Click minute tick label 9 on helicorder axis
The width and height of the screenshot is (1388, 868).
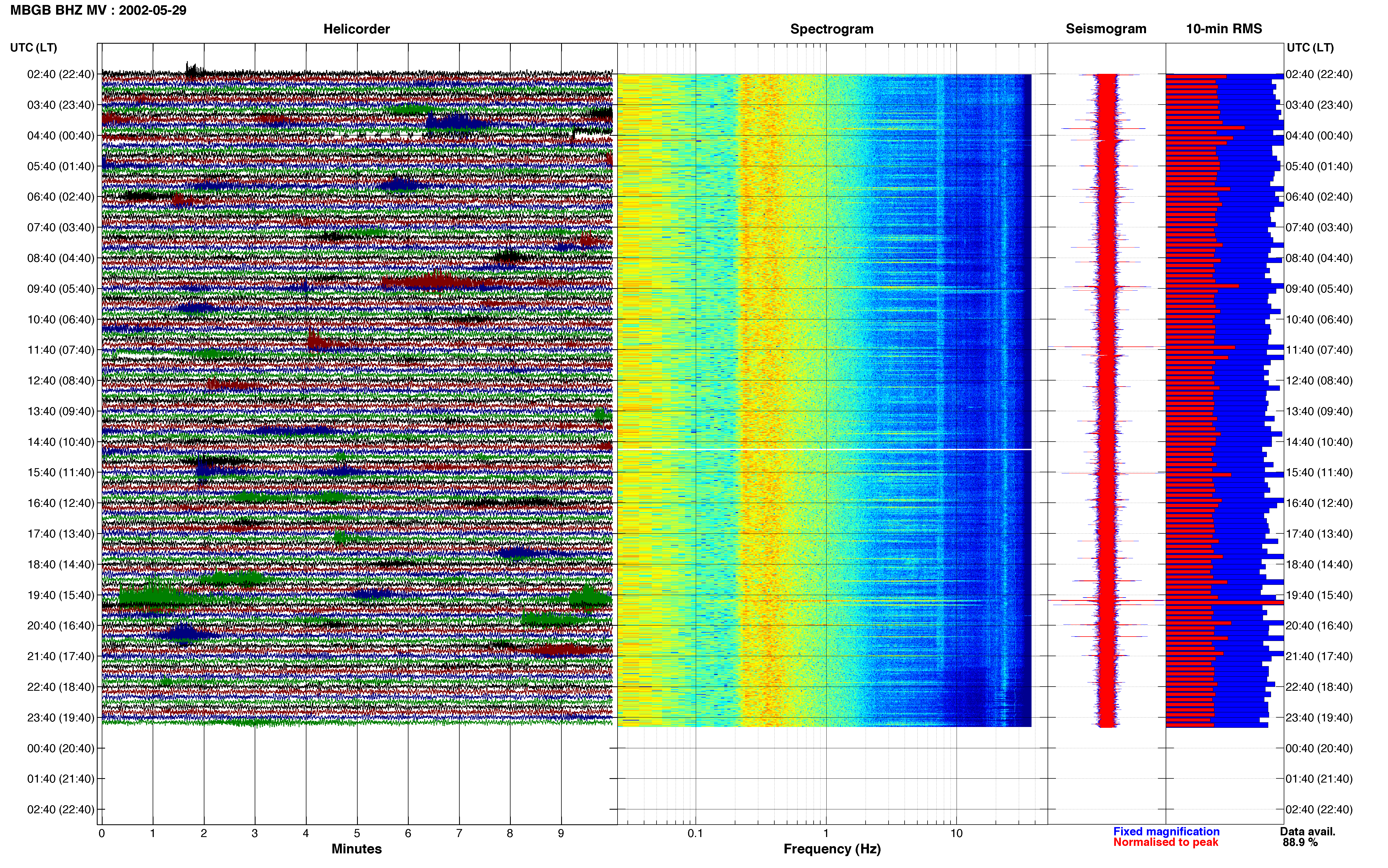click(x=561, y=833)
